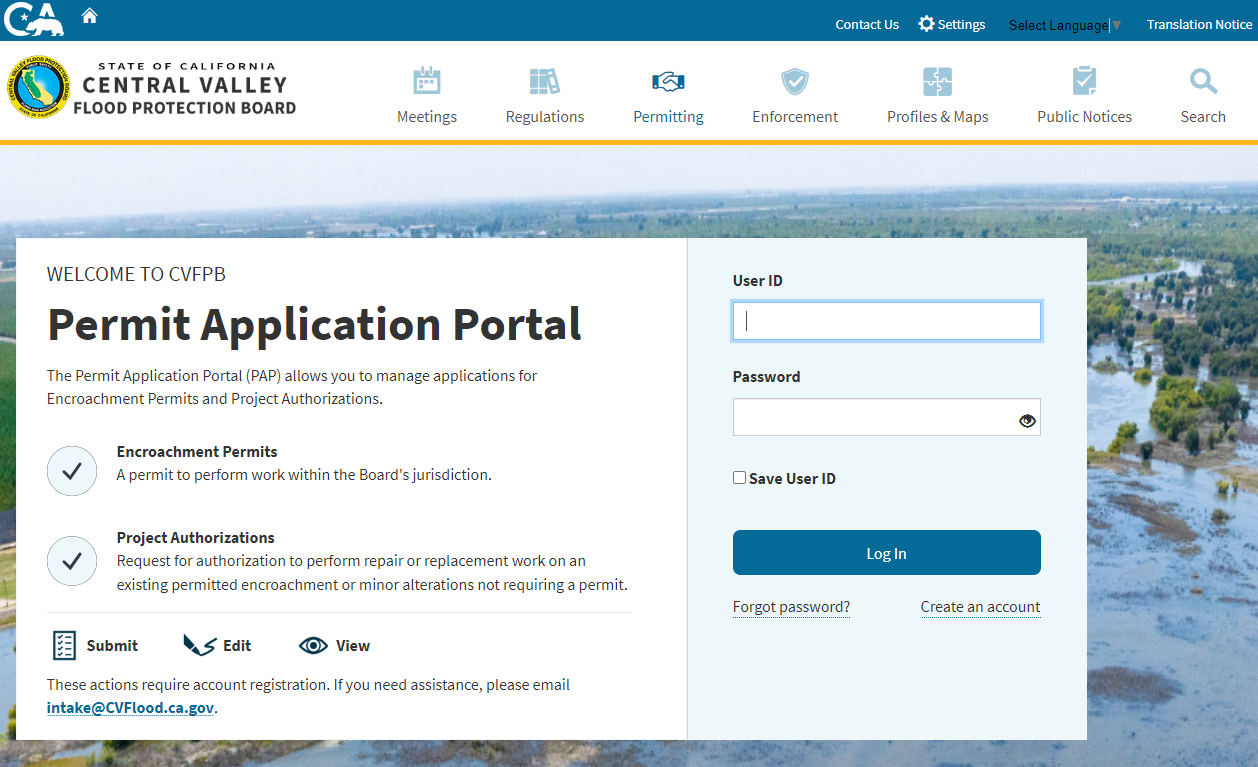
Task: Open the Contact Us menu link
Action: [867, 25]
